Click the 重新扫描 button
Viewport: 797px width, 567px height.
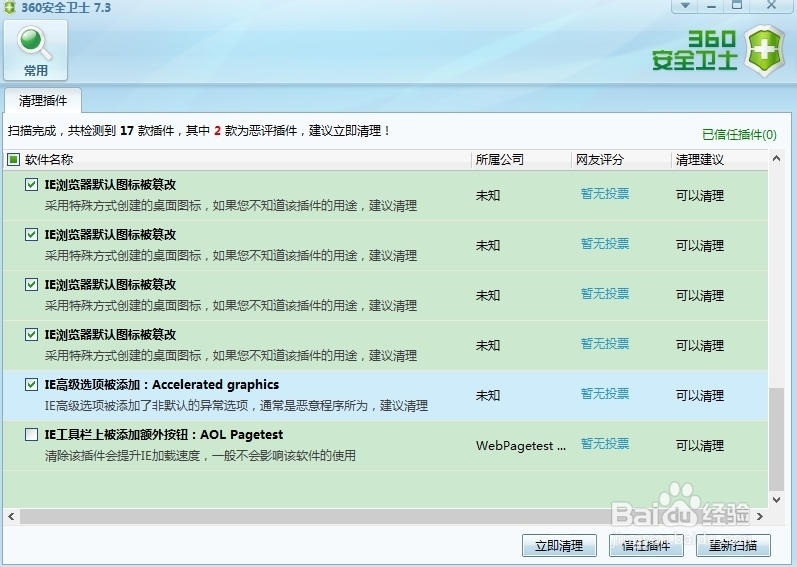click(x=733, y=546)
